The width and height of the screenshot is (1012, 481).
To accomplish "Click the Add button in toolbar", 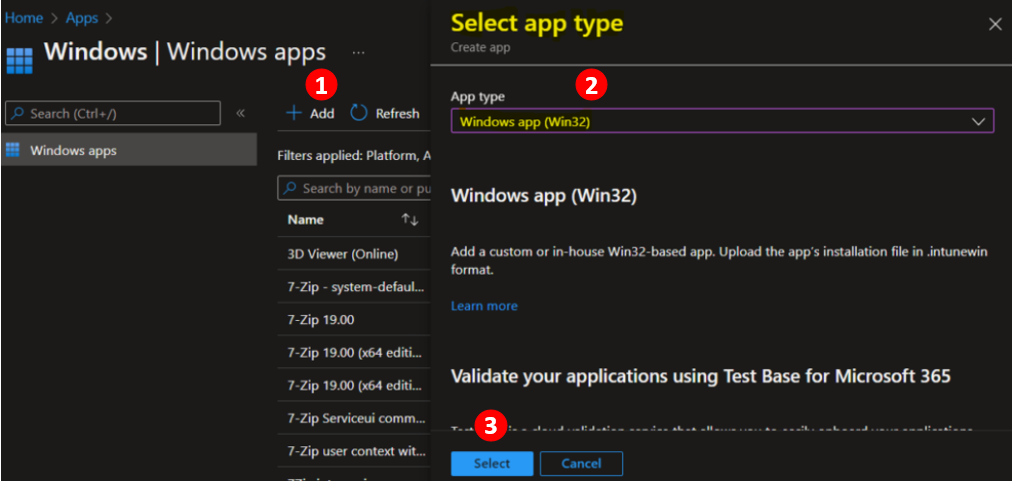I will click(310, 114).
